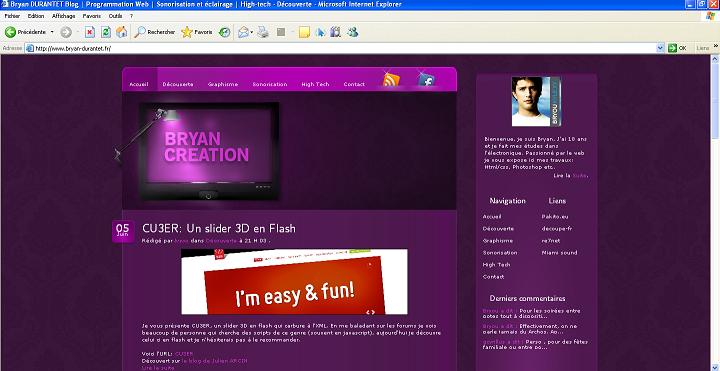Open le blog de Julien ARCIN link
Screen dimensions: 720x371
pos(214,361)
